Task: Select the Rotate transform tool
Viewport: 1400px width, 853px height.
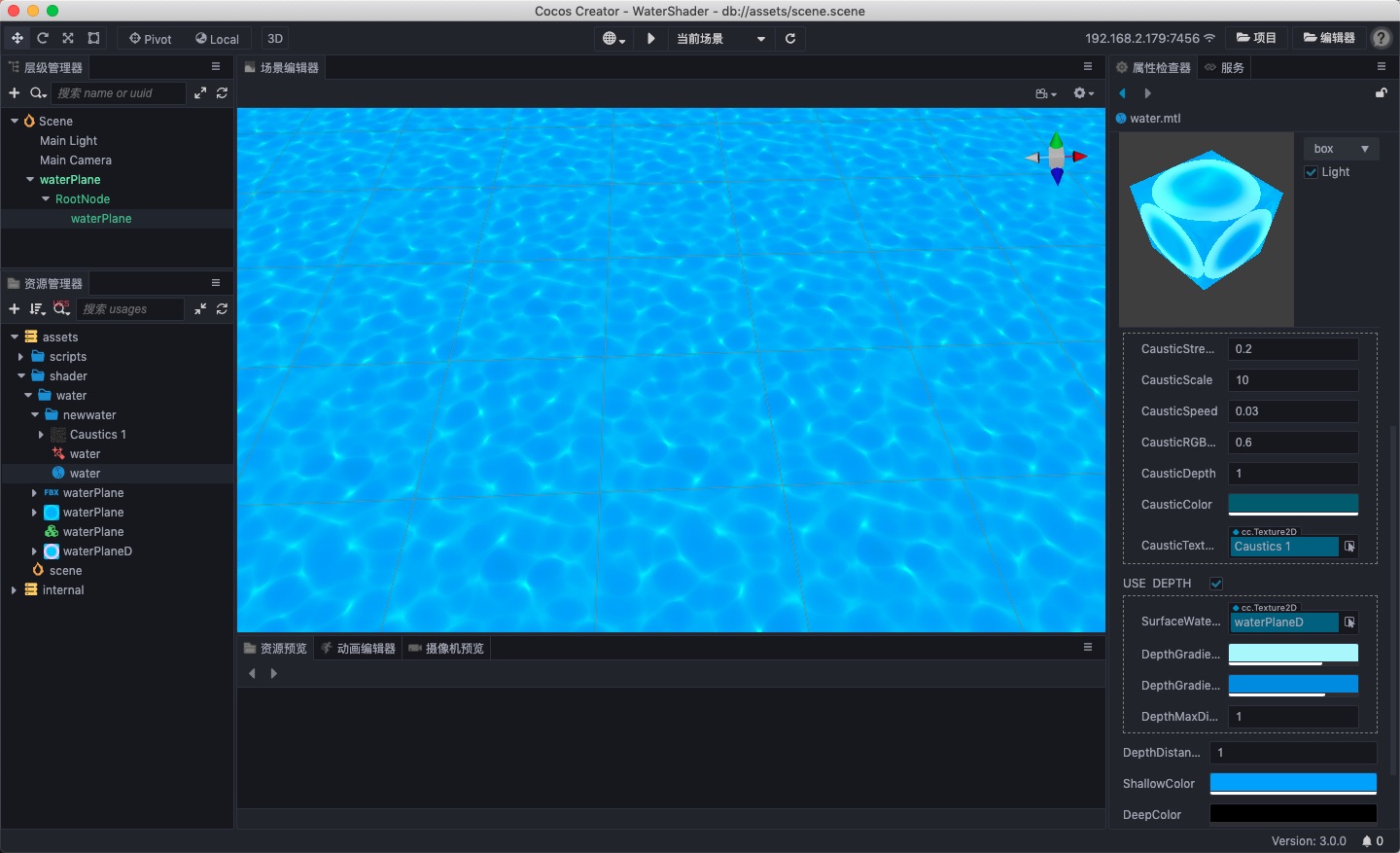Action: pyautogui.click(x=42, y=38)
